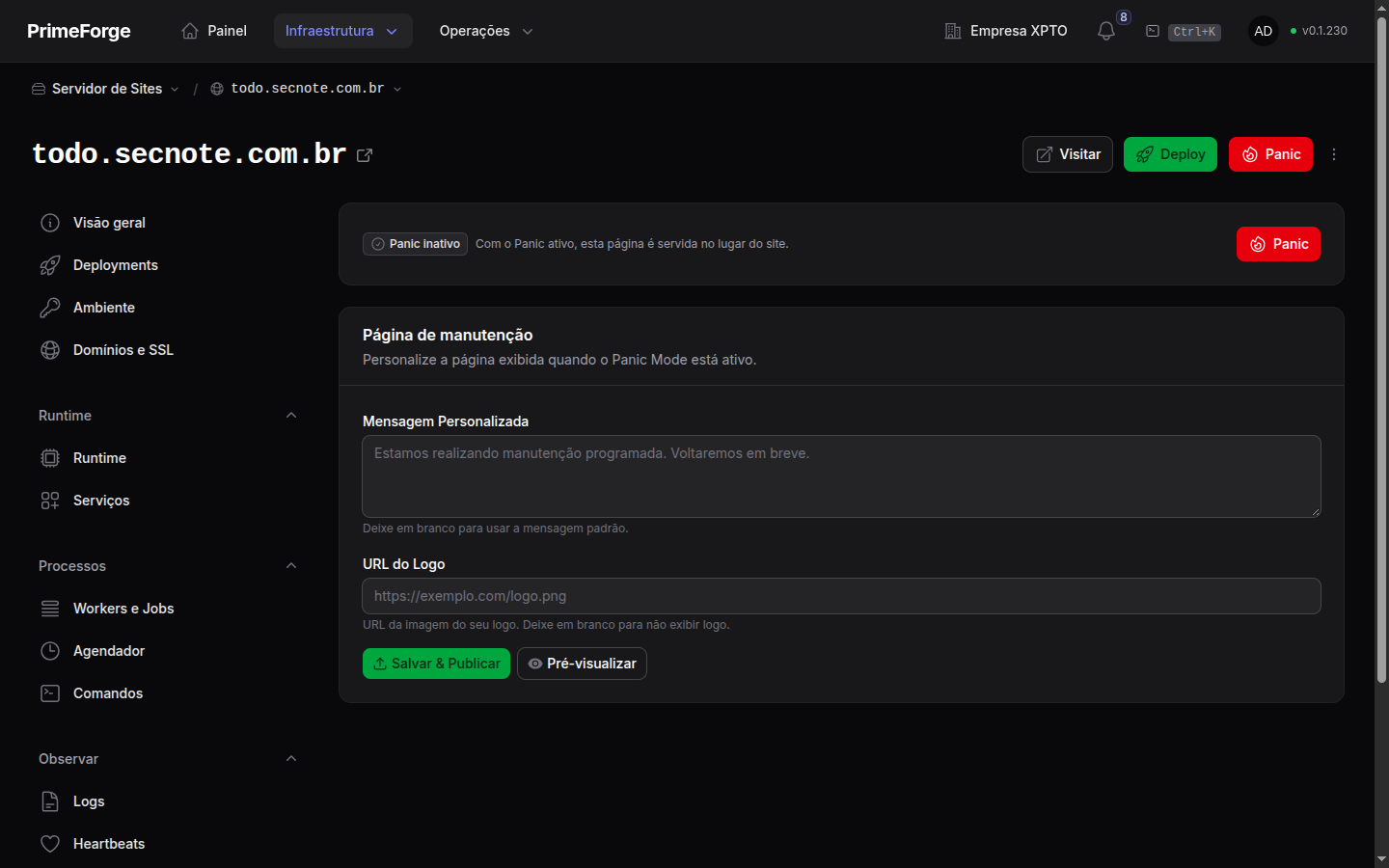The width and height of the screenshot is (1389, 868).
Task: Open Deployments in the sidebar
Action: click(x=168, y=265)
